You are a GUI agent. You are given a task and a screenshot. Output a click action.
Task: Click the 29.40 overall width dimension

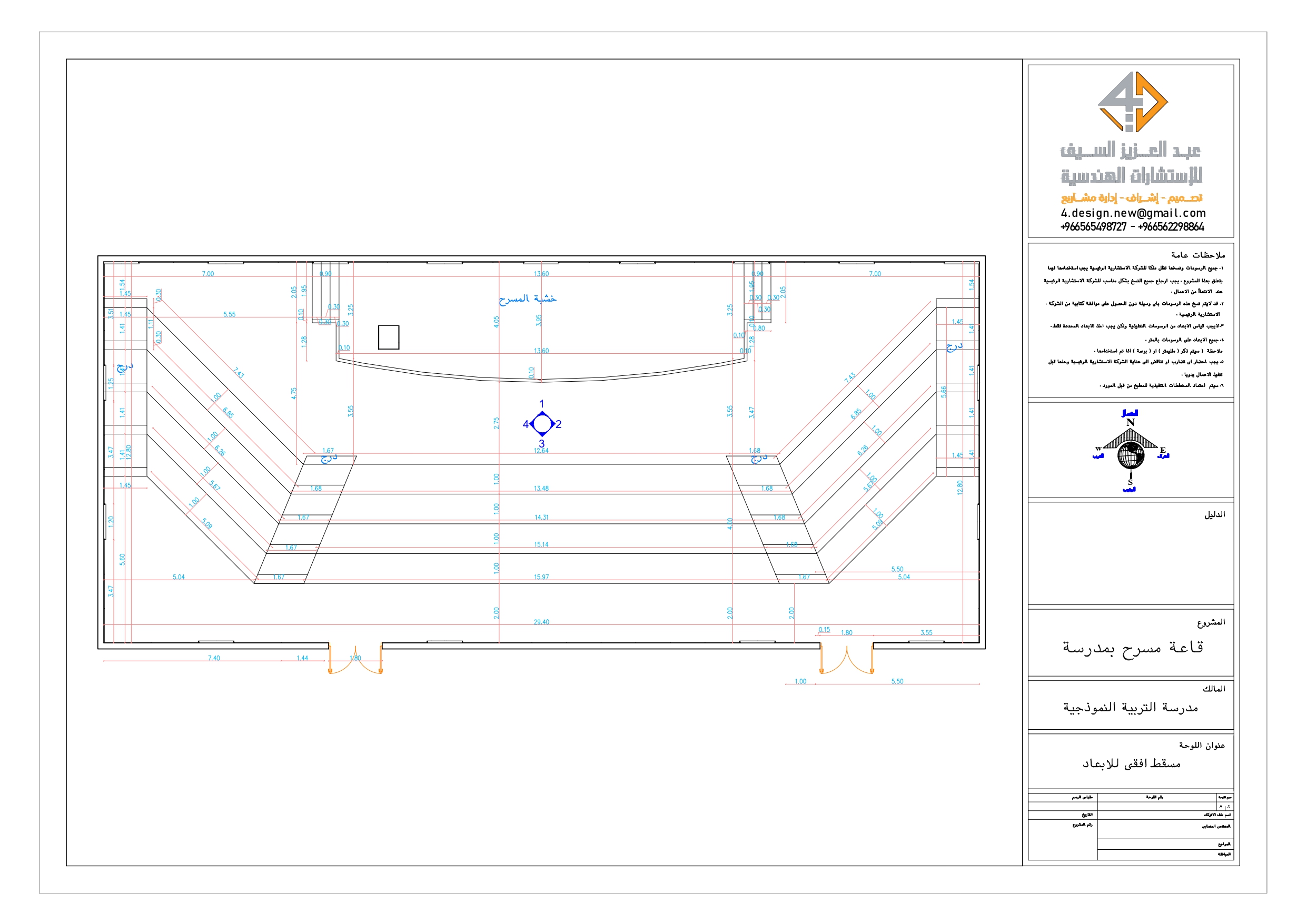click(x=541, y=622)
